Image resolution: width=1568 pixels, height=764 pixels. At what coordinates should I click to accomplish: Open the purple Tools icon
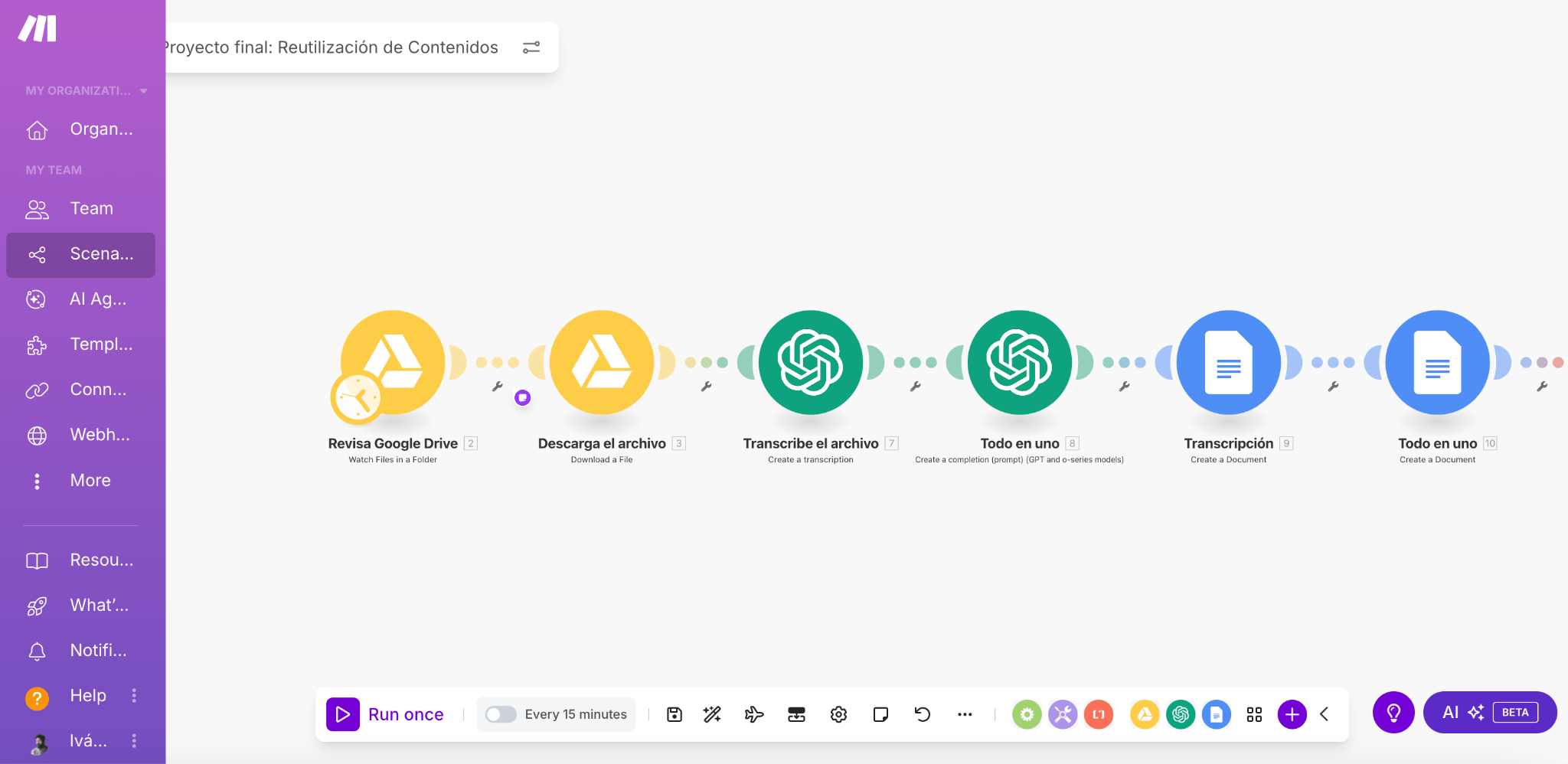coord(1063,714)
